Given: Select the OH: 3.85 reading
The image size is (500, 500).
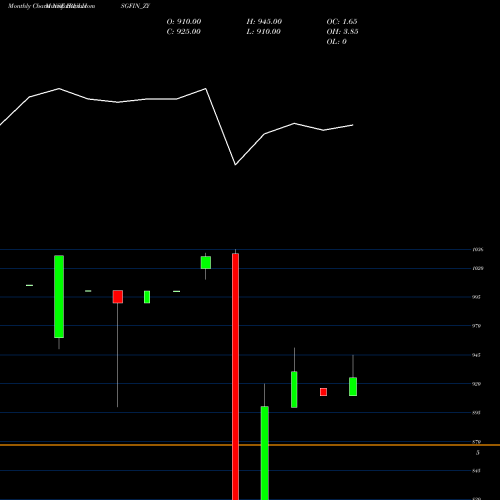Looking at the screenshot, I should coord(343,32).
